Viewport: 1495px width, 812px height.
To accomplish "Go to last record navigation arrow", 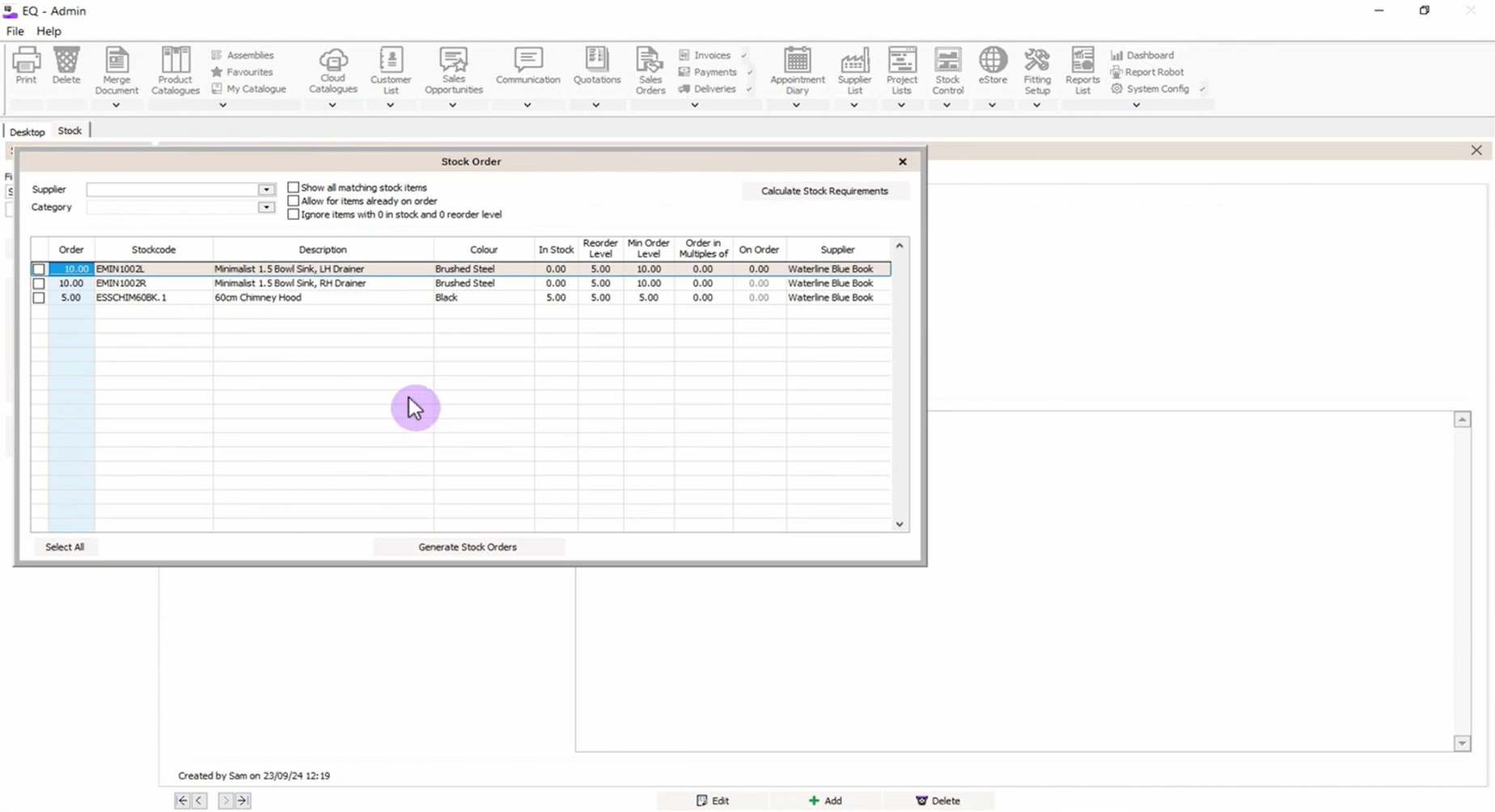I will coord(243,801).
